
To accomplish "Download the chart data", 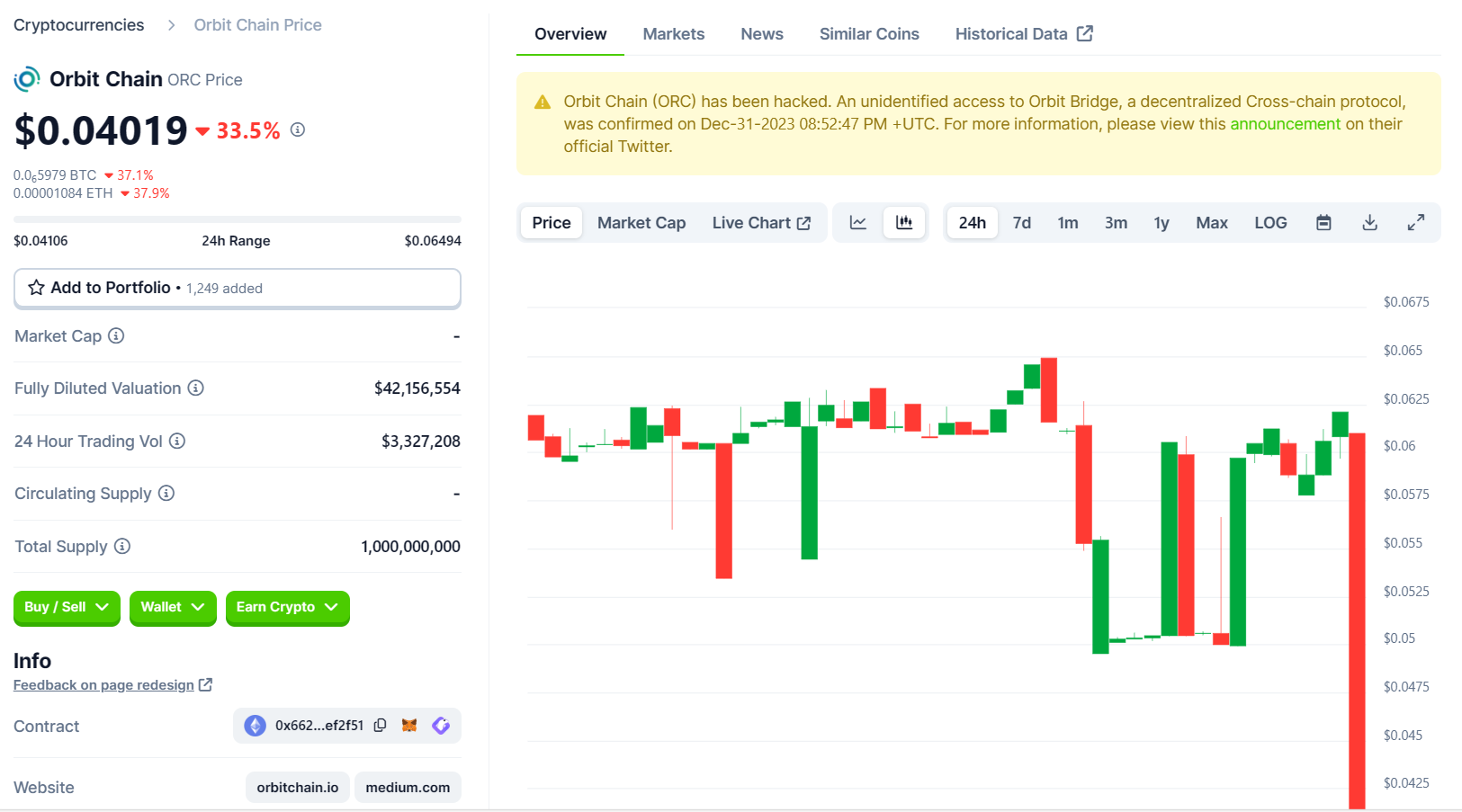I will (x=1369, y=223).
